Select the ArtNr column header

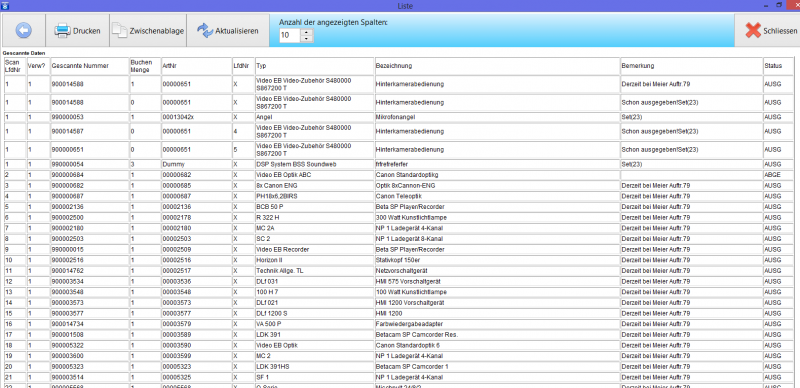coord(196,66)
